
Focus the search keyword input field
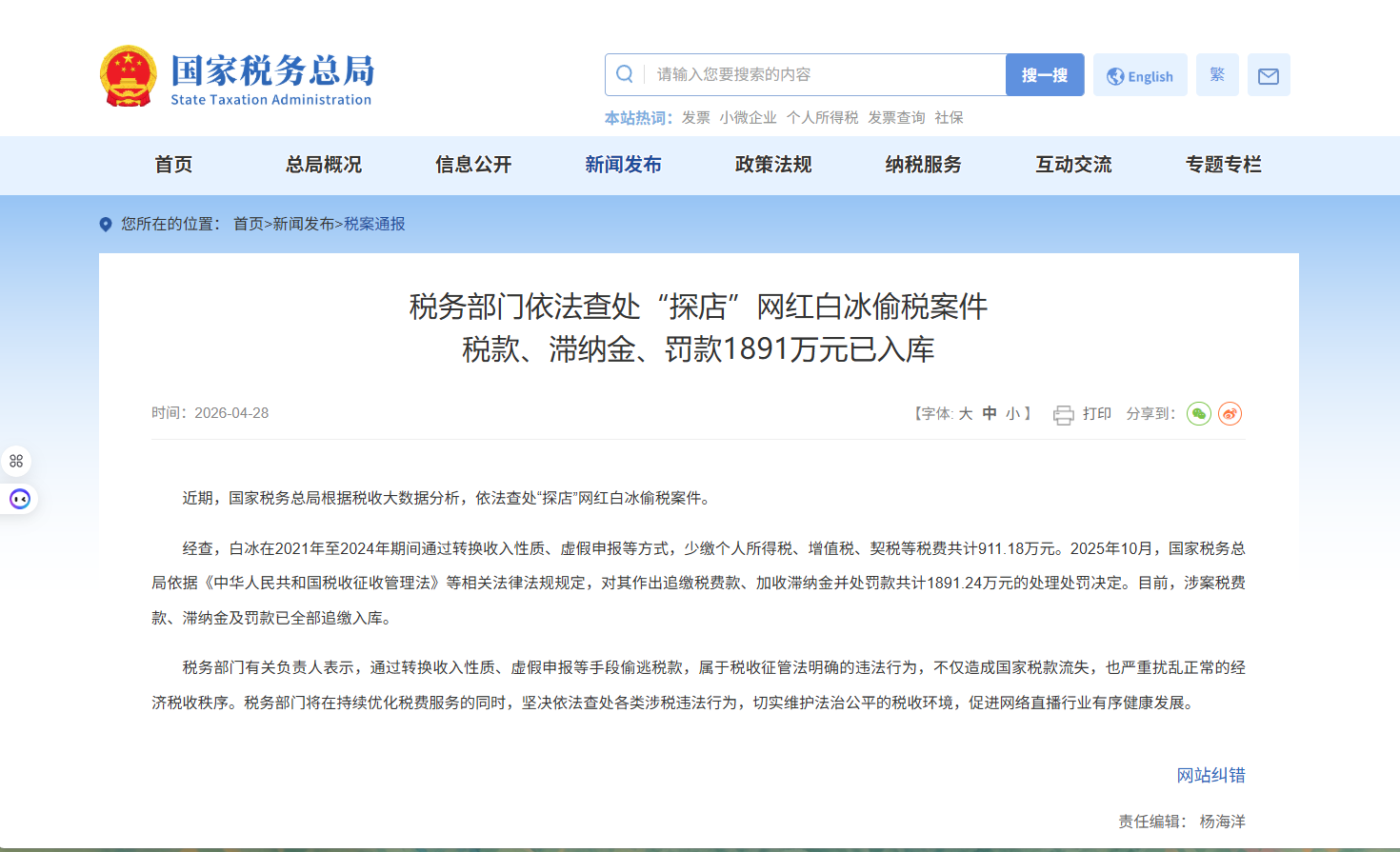click(824, 74)
